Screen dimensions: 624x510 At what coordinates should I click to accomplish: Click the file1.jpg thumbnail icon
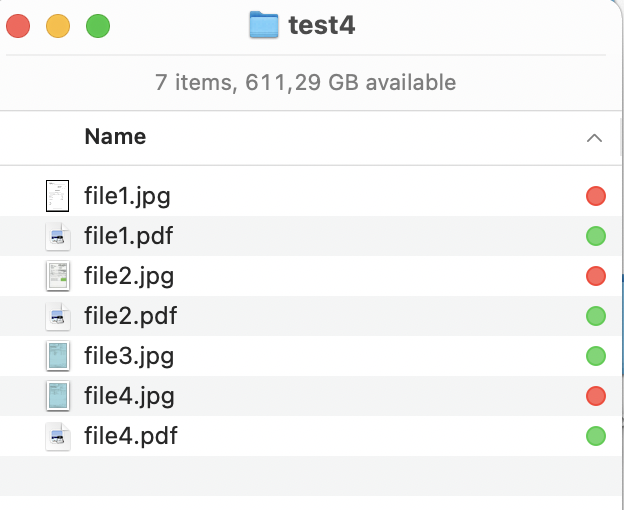click(58, 196)
